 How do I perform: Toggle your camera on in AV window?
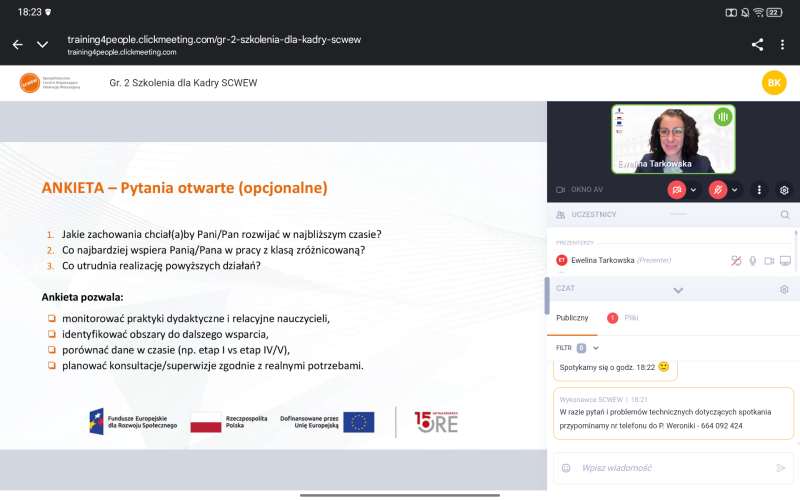click(677, 189)
